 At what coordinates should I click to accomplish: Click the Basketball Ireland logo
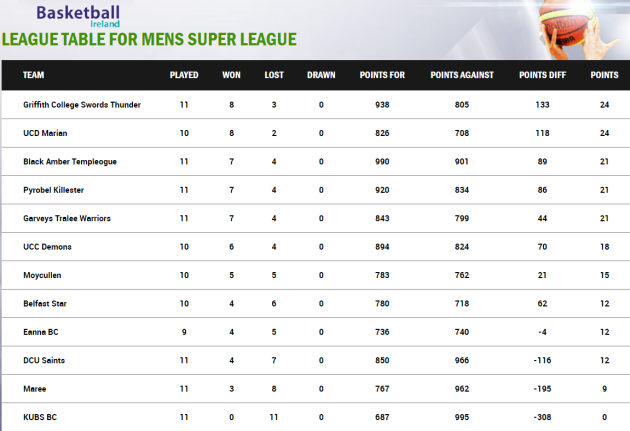78,16
